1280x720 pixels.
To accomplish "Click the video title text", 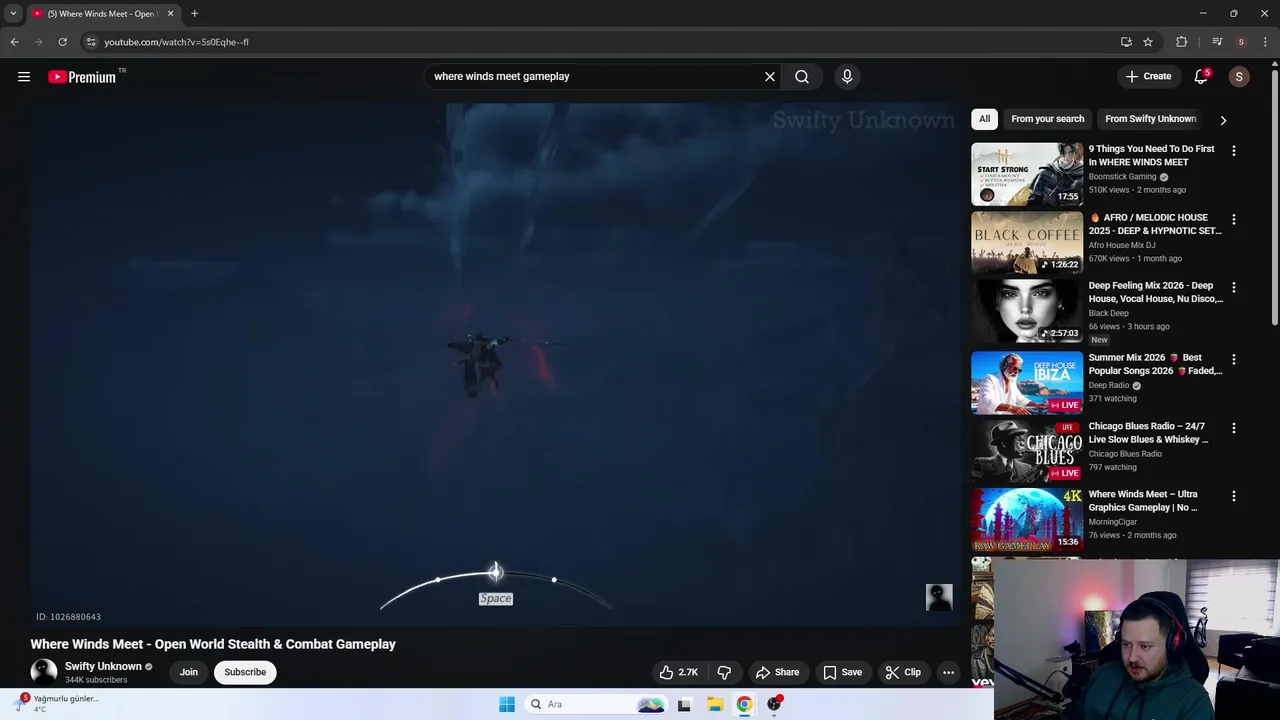I will point(213,644).
